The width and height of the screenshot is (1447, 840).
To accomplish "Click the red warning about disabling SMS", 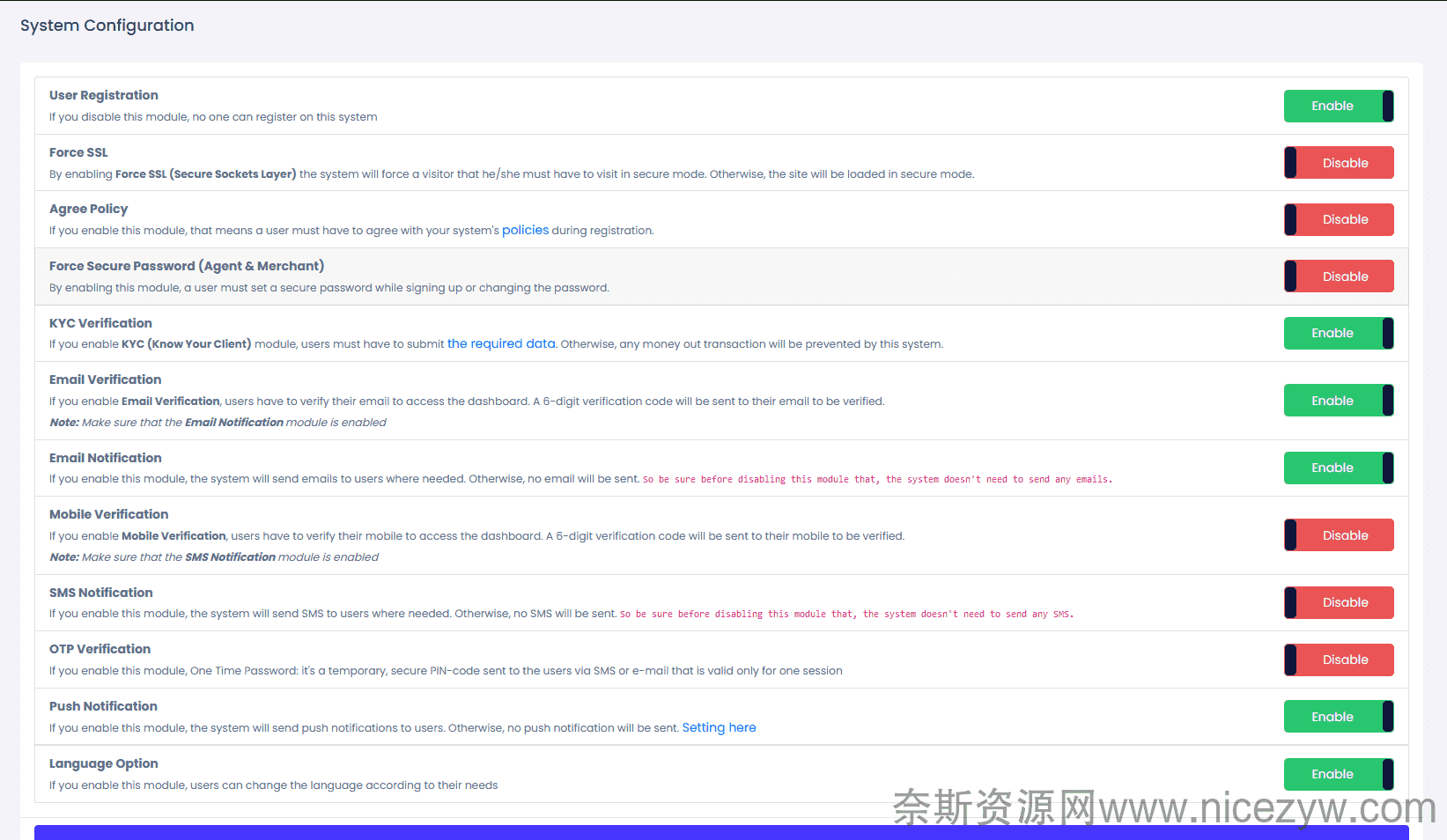I will 846,615.
